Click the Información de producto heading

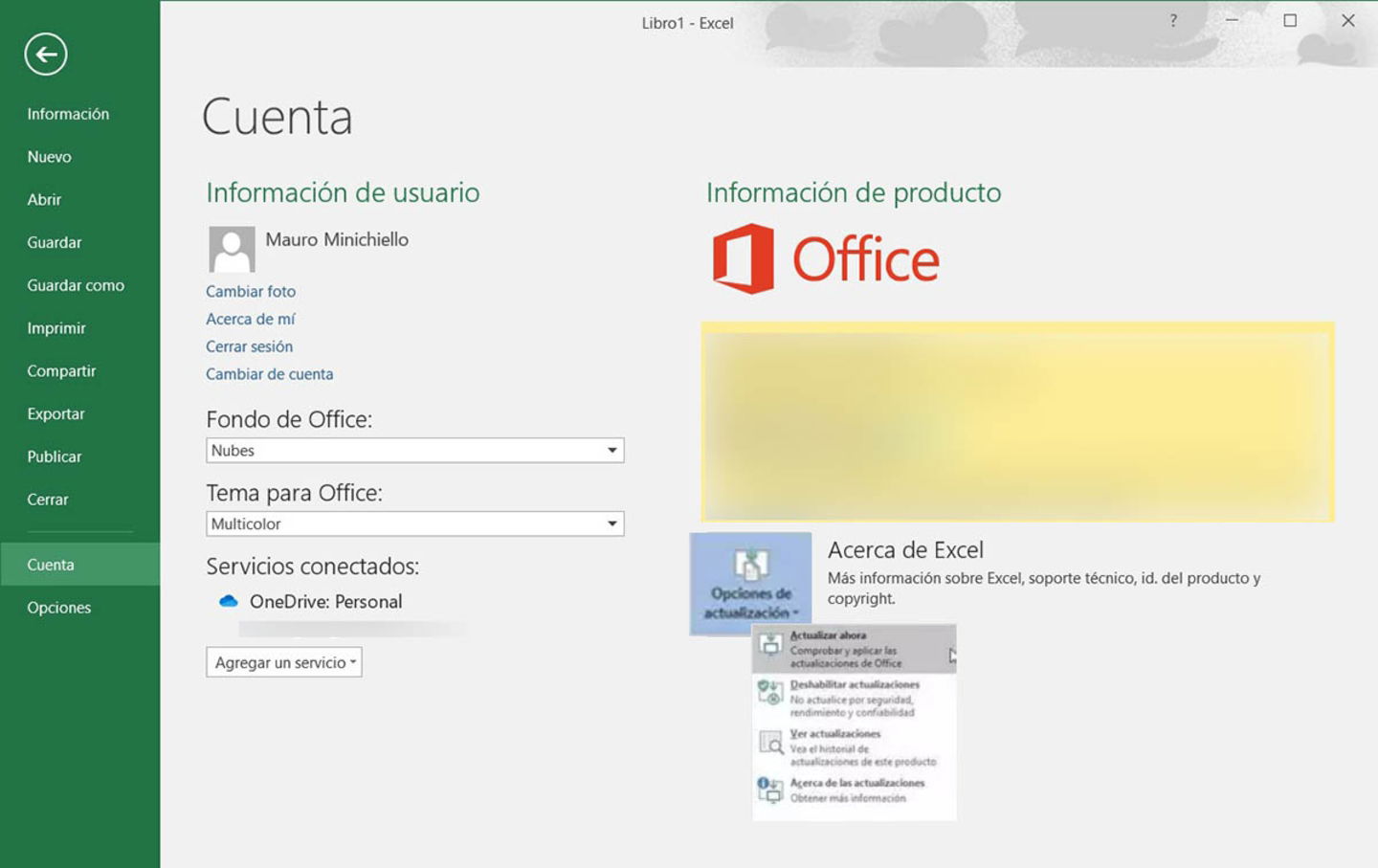point(854,192)
